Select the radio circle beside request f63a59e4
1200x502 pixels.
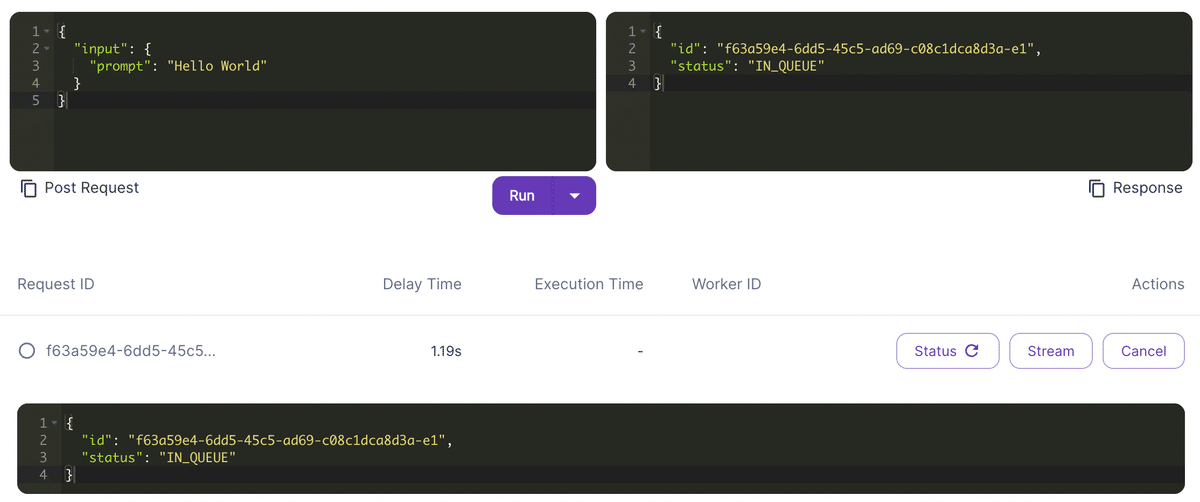(x=28, y=351)
